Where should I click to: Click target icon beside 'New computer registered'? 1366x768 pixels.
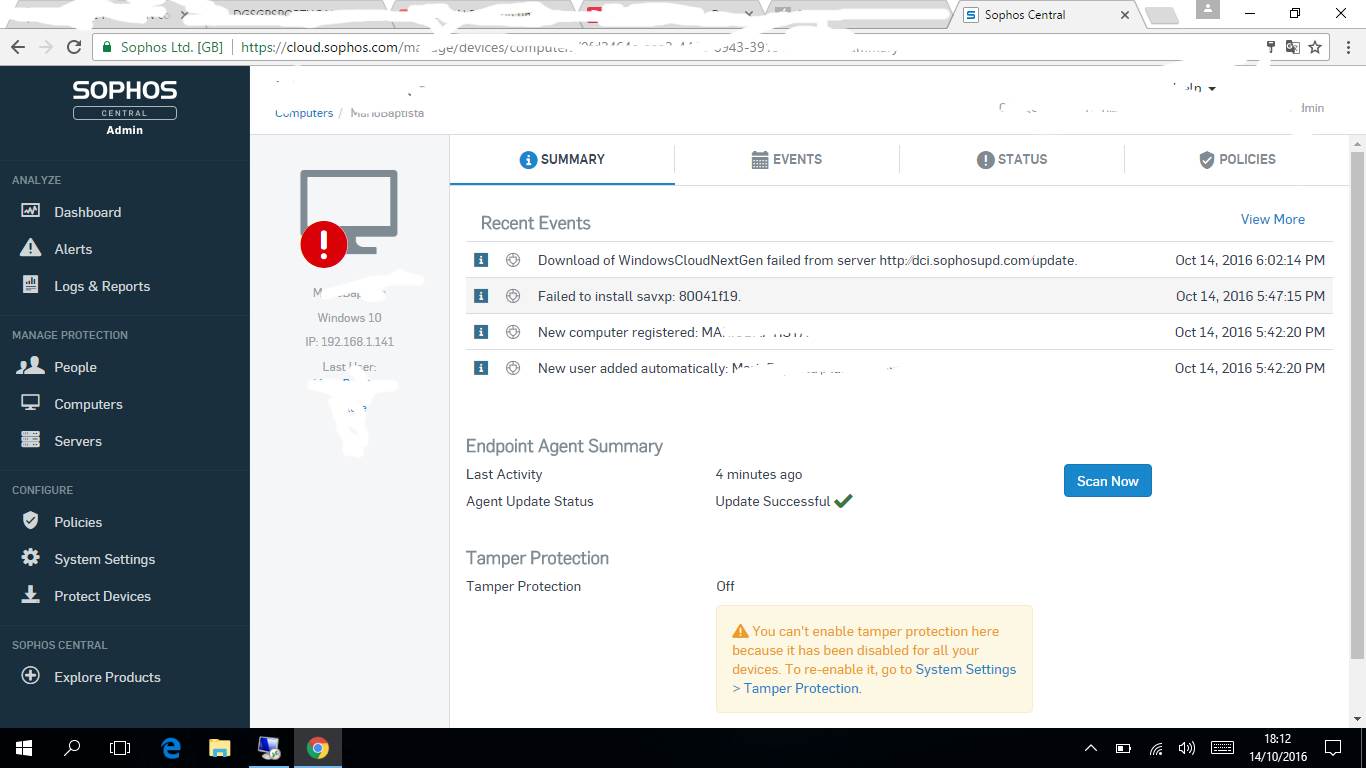(x=513, y=332)
